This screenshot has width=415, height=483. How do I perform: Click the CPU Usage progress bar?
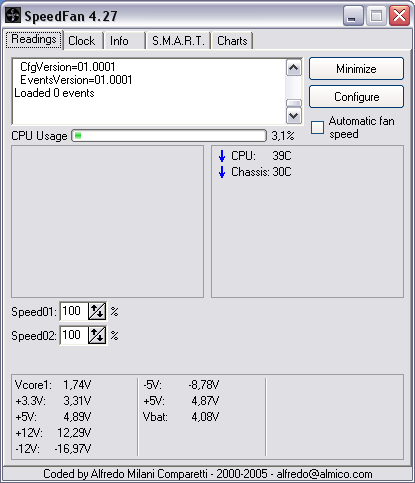pos(169,136)
